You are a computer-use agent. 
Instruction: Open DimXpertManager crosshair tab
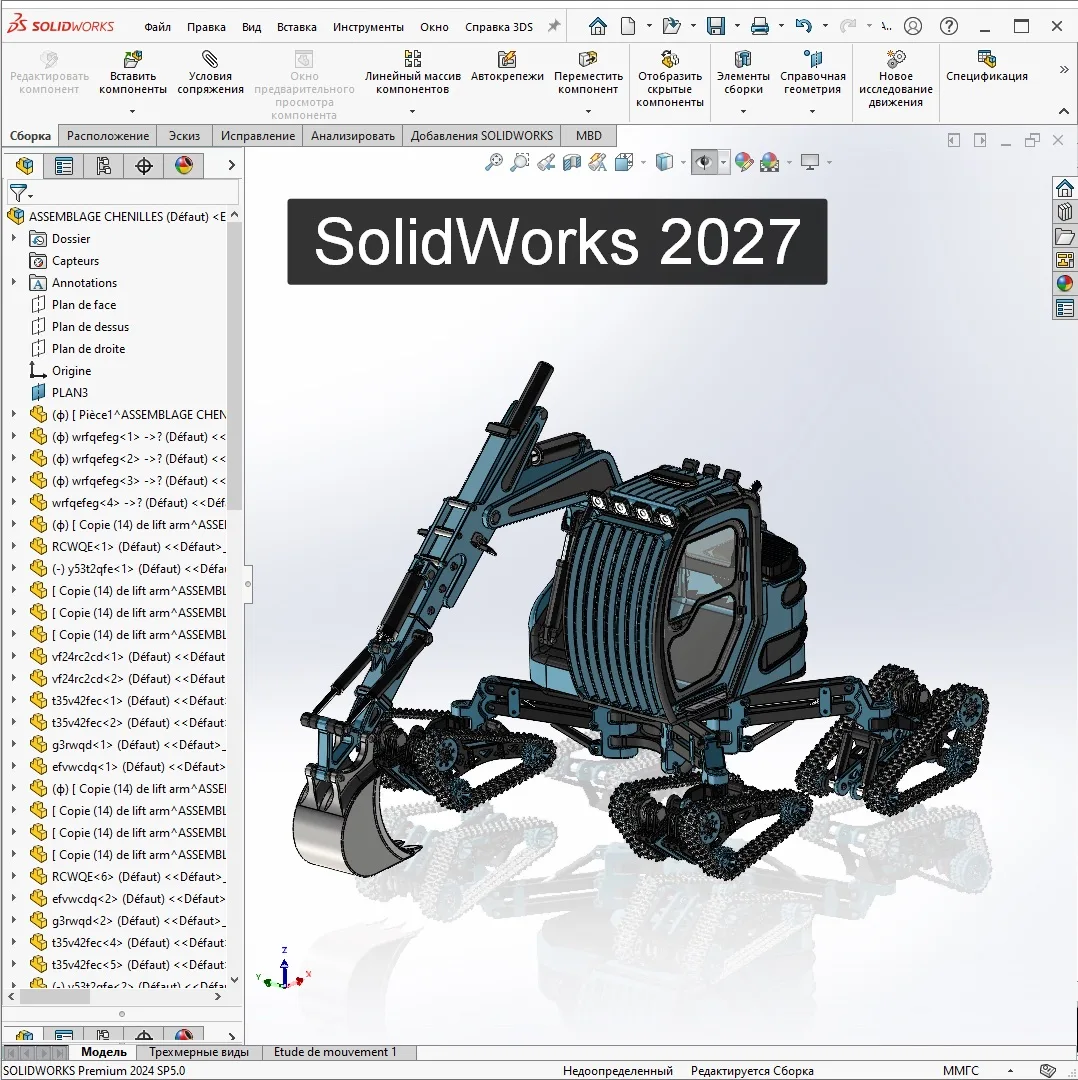coord(144,165)
